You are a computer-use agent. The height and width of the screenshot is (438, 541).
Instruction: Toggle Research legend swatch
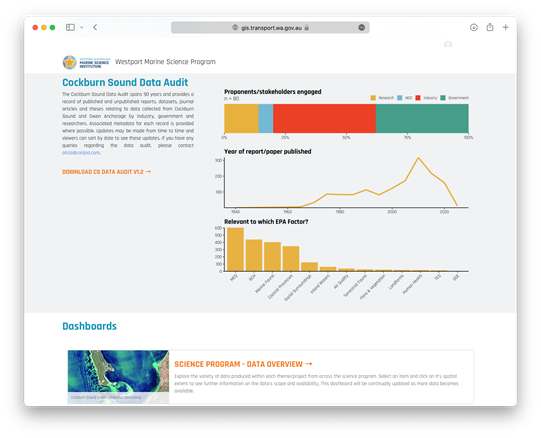coord(373,98)
